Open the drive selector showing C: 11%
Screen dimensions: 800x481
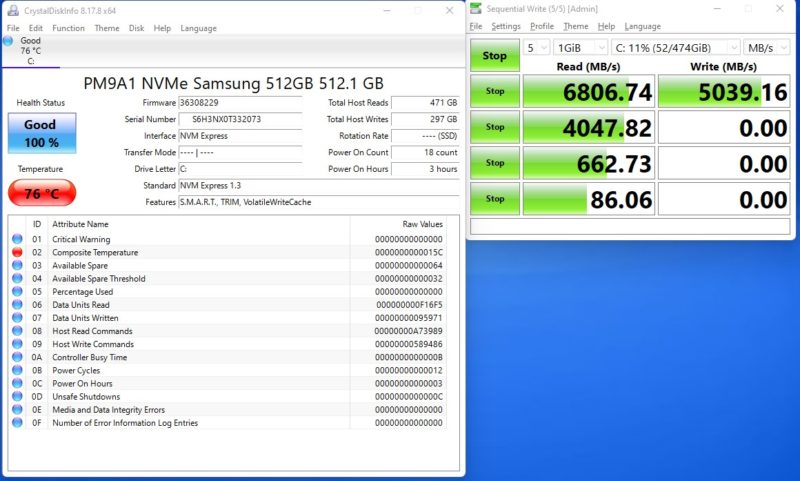click(676, 48)
